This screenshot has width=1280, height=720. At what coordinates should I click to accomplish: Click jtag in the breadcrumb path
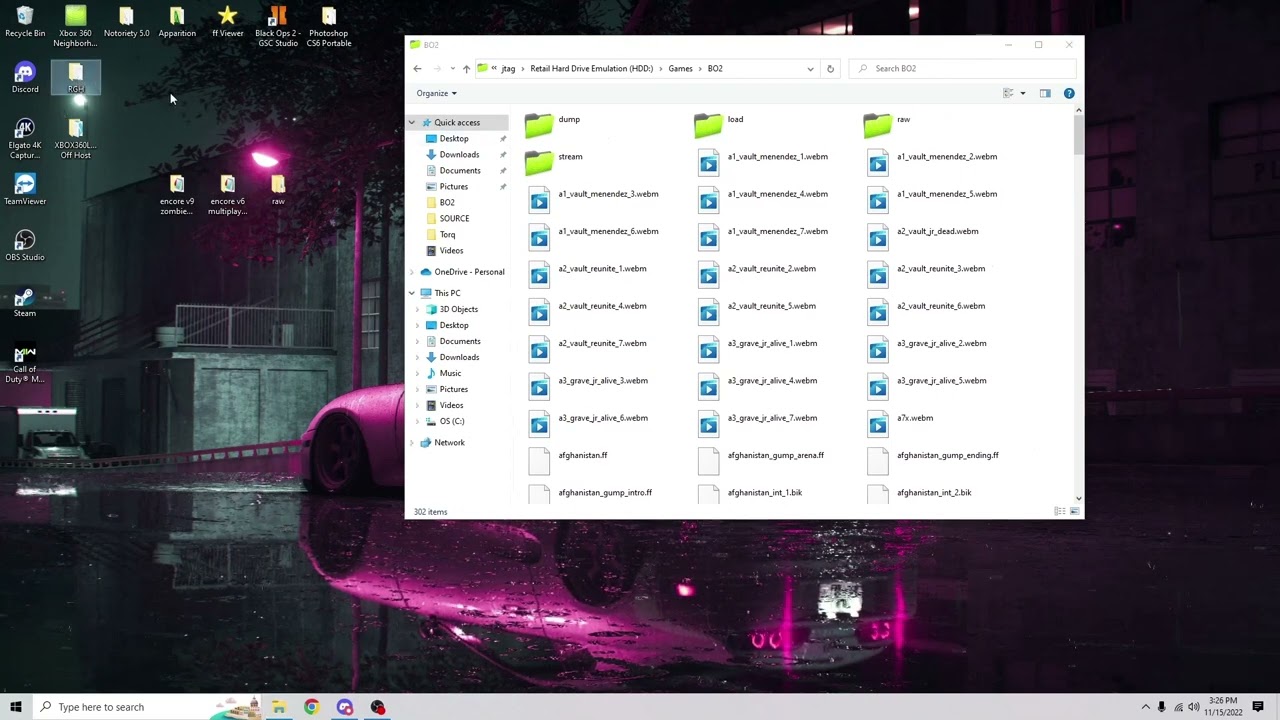pyautogui.click(x=508, y=69)
